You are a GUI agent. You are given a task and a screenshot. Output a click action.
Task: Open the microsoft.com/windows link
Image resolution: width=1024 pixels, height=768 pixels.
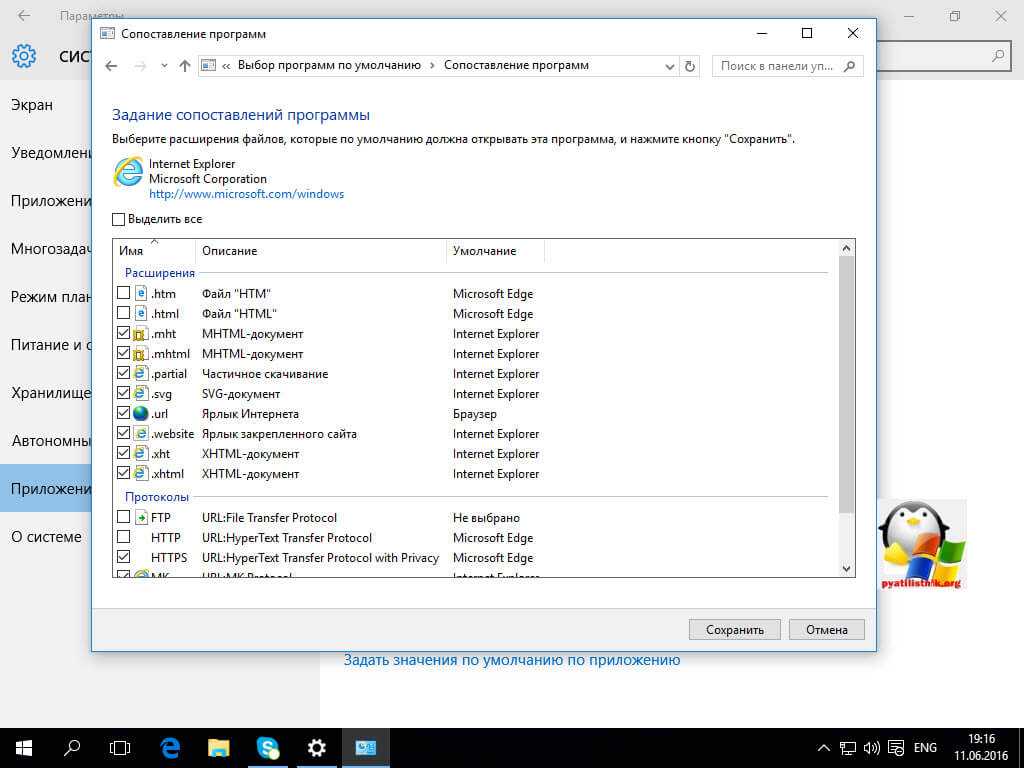(x=246, y=194)
